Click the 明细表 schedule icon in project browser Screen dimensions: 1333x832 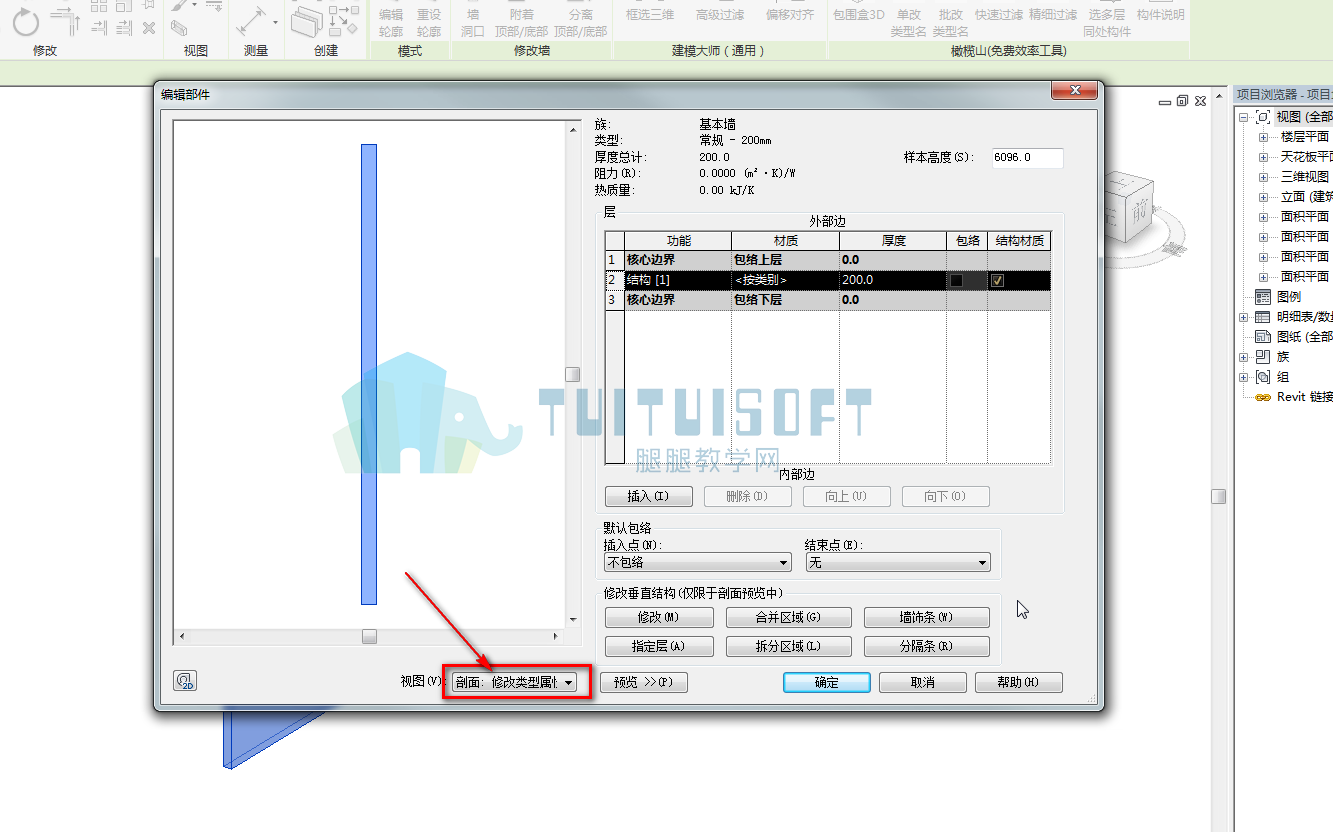pos(1264,317)
